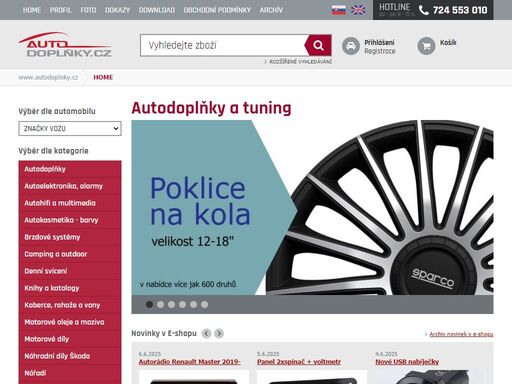Select Autokosmetika - barvy category

point(70,220)
